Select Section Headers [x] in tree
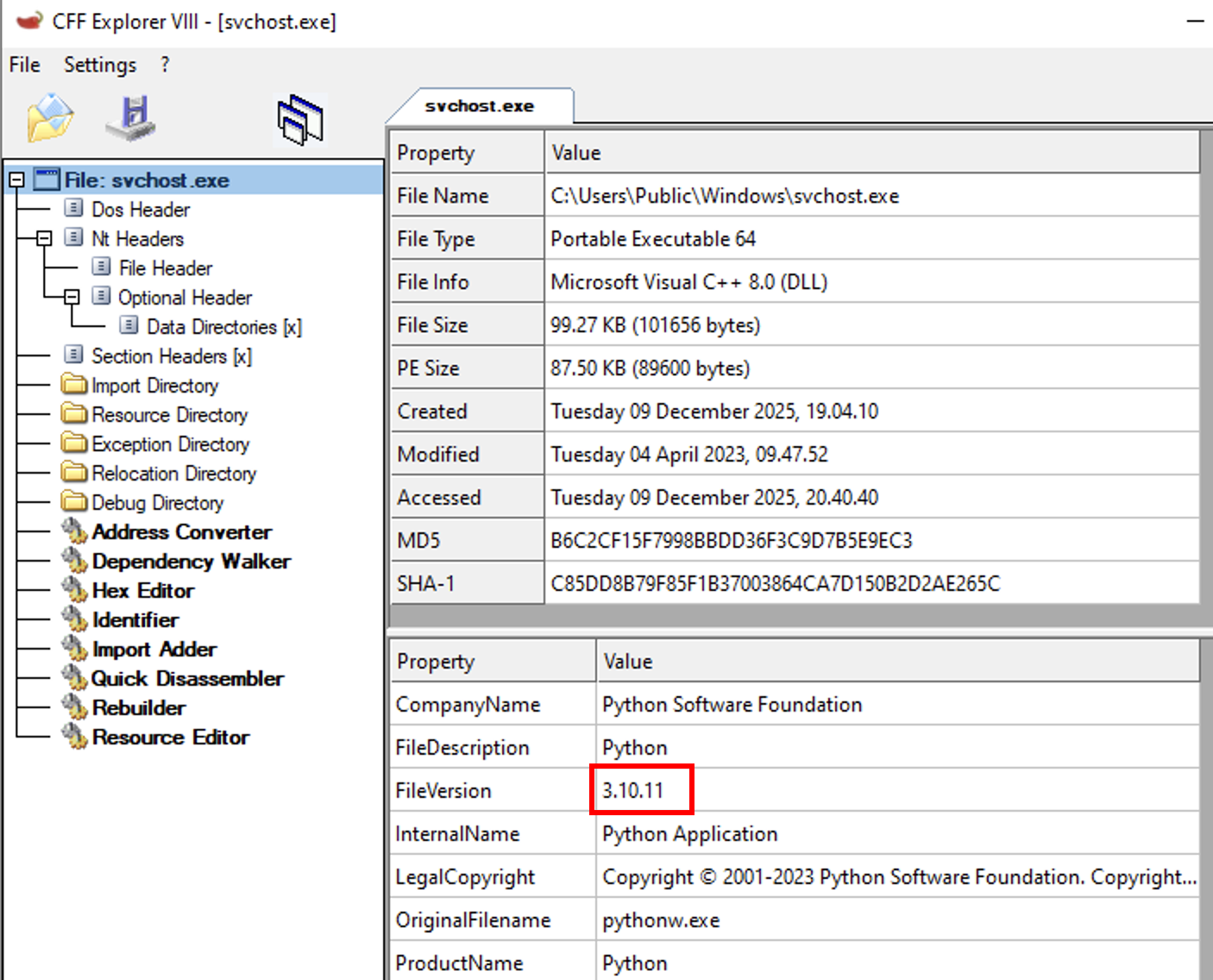Screen dimensions: 1213x980 (171, 356)
